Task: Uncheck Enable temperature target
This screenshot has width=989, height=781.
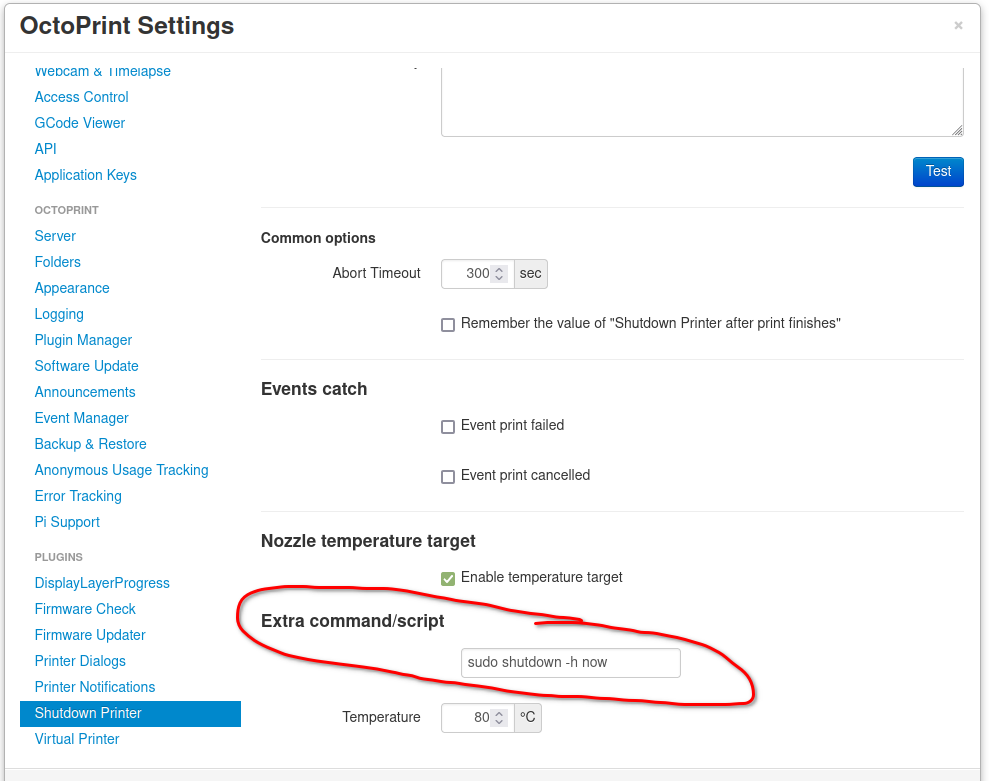Action: 448,578
